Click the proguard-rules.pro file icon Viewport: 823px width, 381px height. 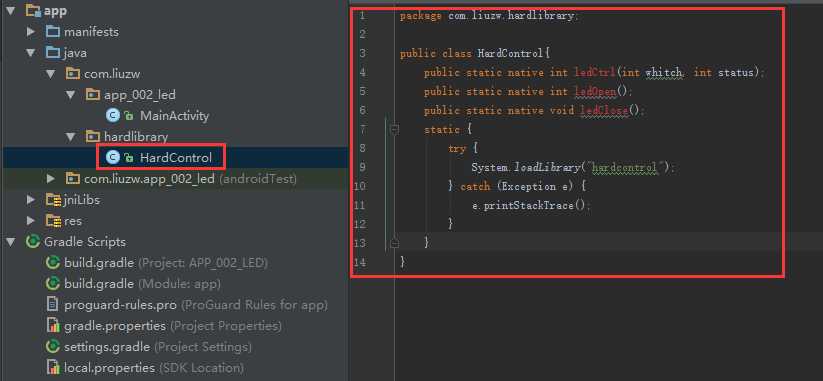(x=52, y=304)
